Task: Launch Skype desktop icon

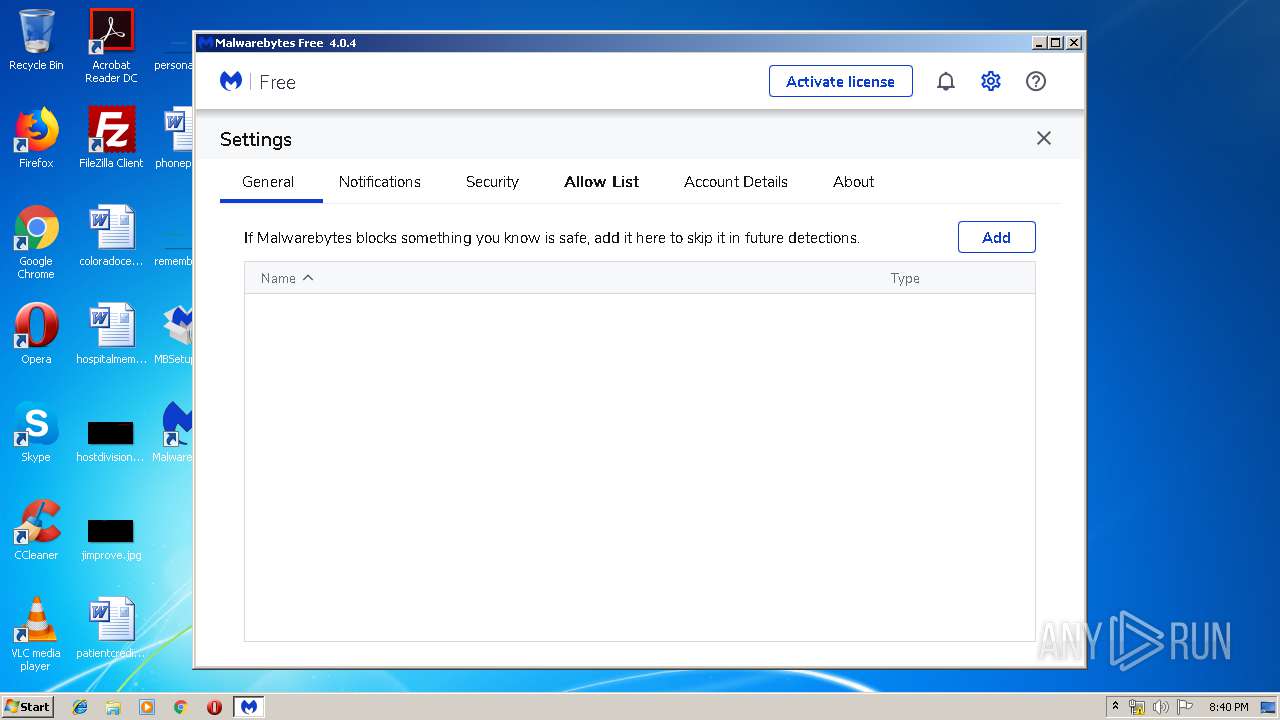Action: [36, 432]
